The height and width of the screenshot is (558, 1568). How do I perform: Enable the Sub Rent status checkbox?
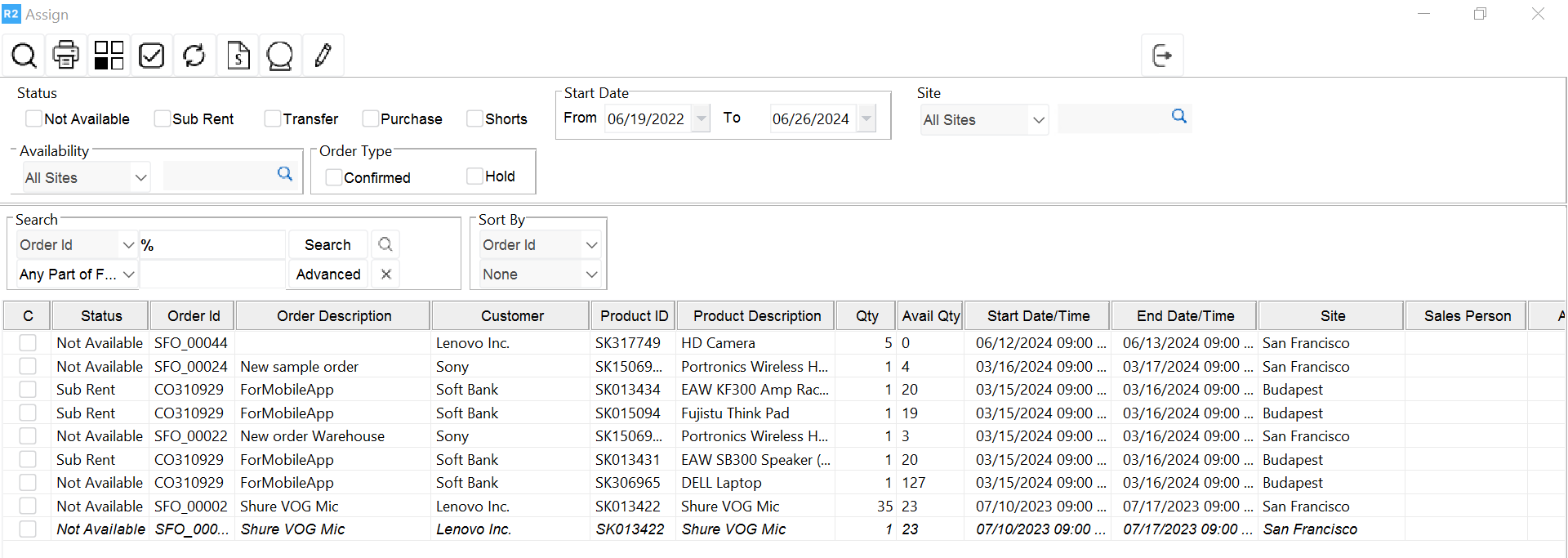[163, 119]
